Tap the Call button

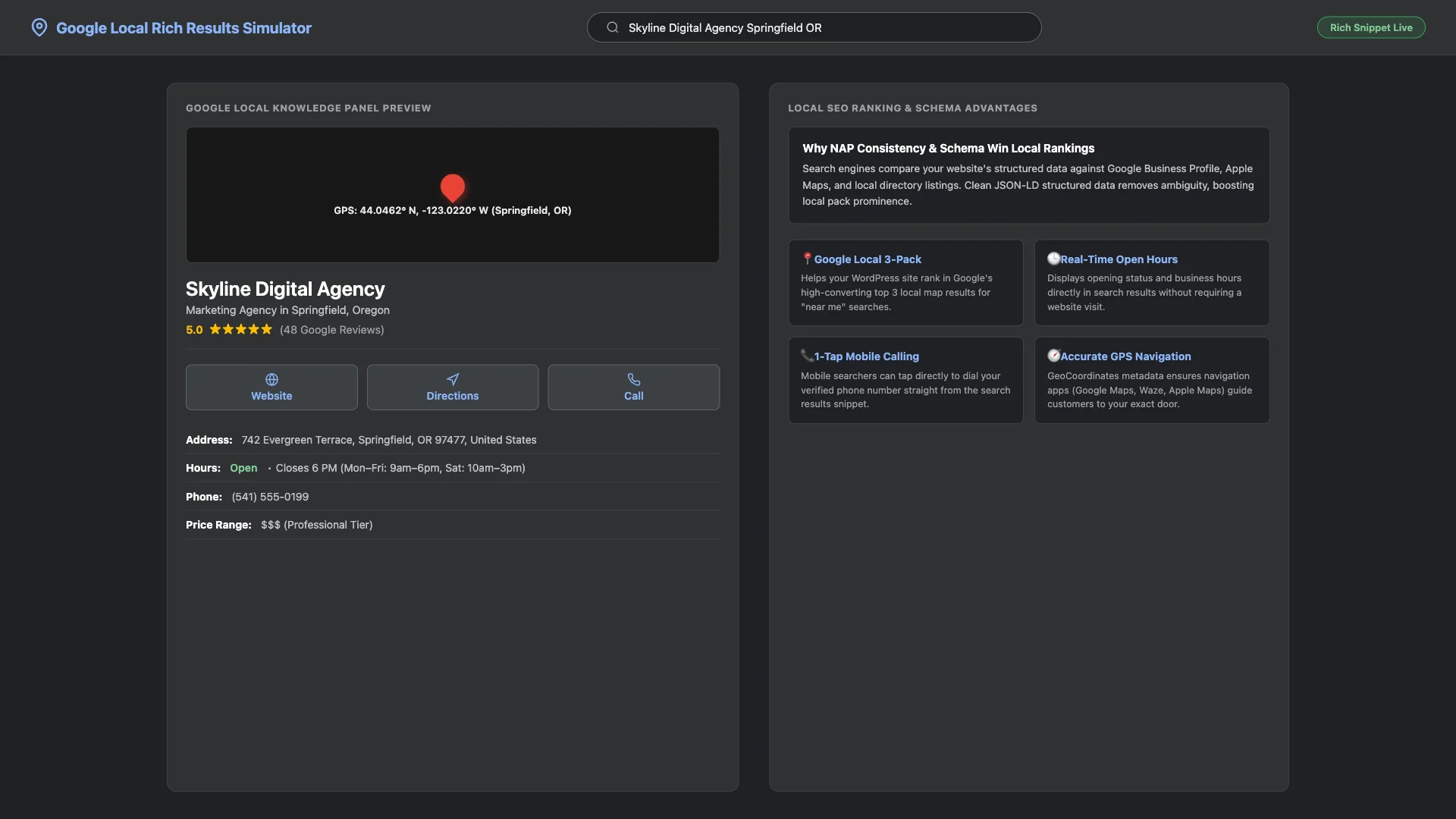(634, 388)
